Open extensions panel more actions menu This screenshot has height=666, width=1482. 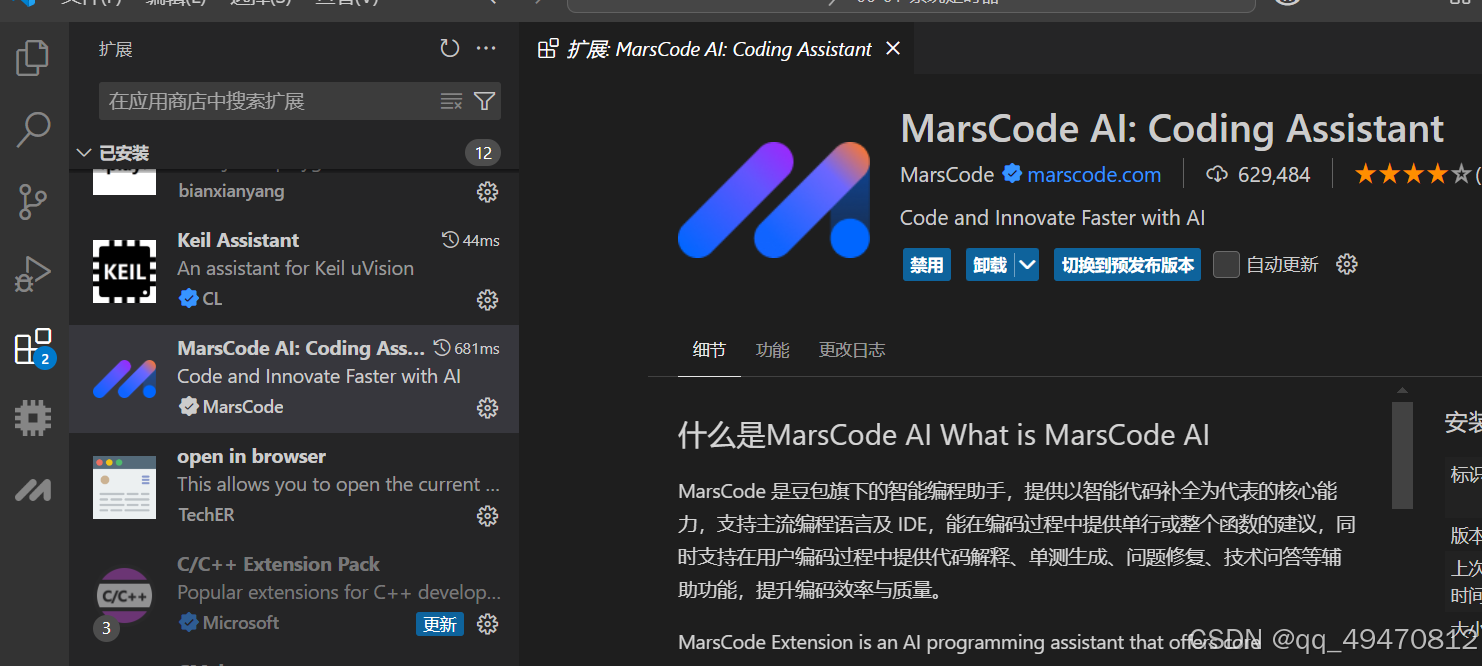click(486, 48)
